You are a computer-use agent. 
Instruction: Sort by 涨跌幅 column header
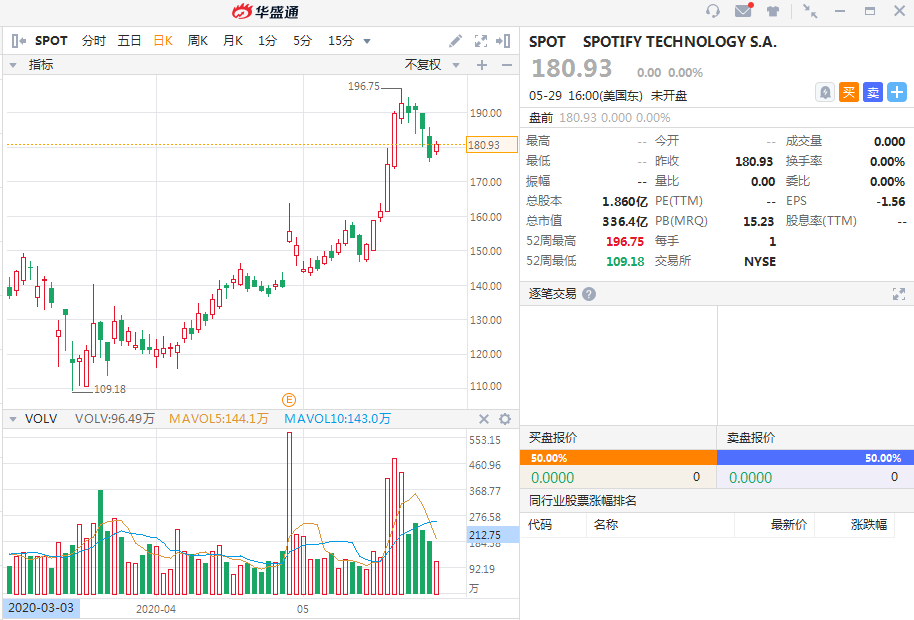coord(869,524)
